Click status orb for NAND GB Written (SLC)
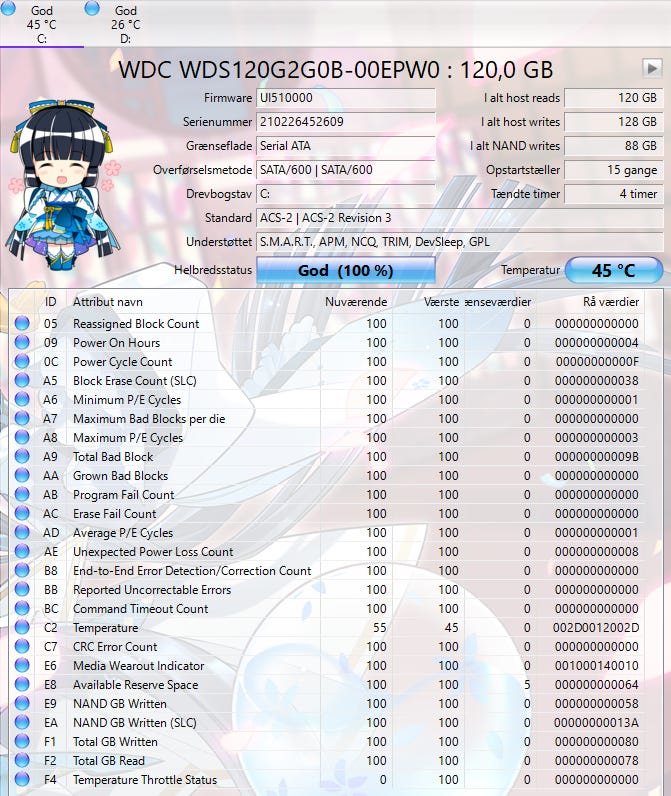This screenshot has width=671, height=796. tap(22, 722)
